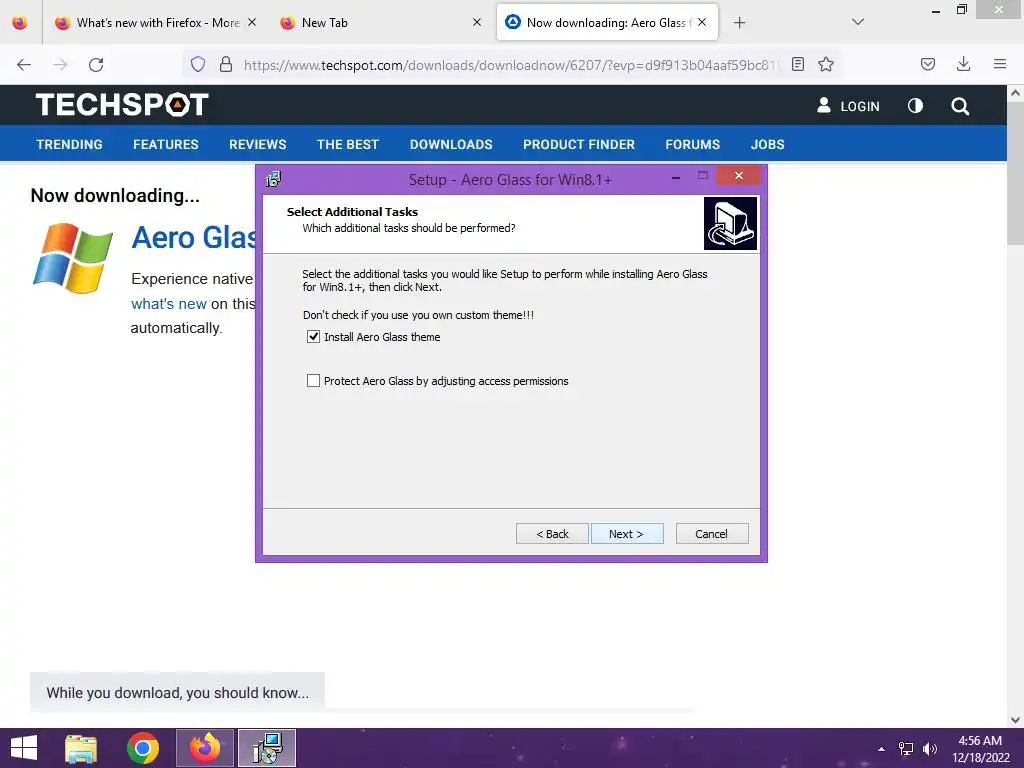
Task: Click LOGIN on TechSpot header
Action: point(848,106)
